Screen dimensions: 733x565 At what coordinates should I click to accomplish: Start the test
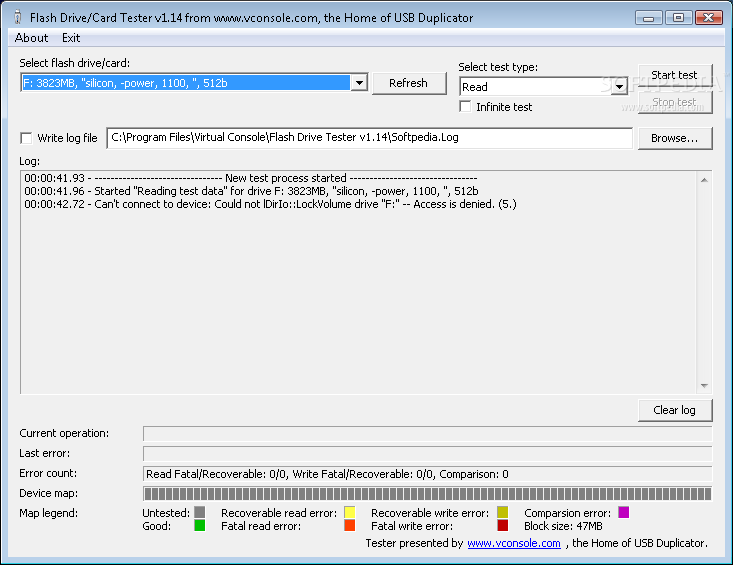(675, 75)
